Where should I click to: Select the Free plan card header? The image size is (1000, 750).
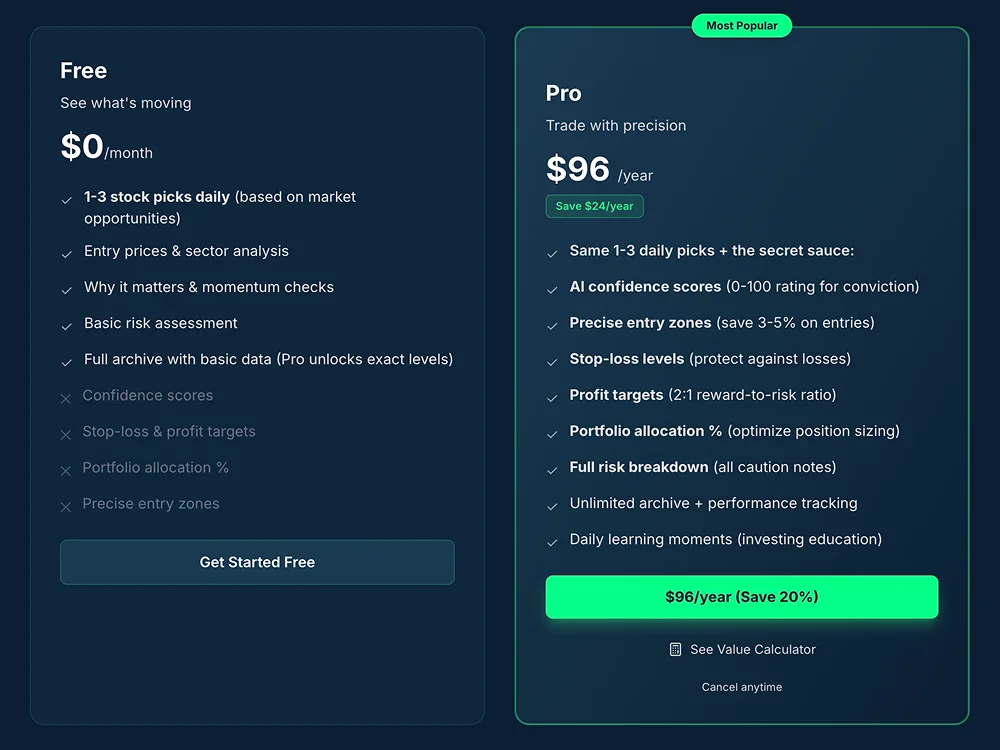coord(83,70)
